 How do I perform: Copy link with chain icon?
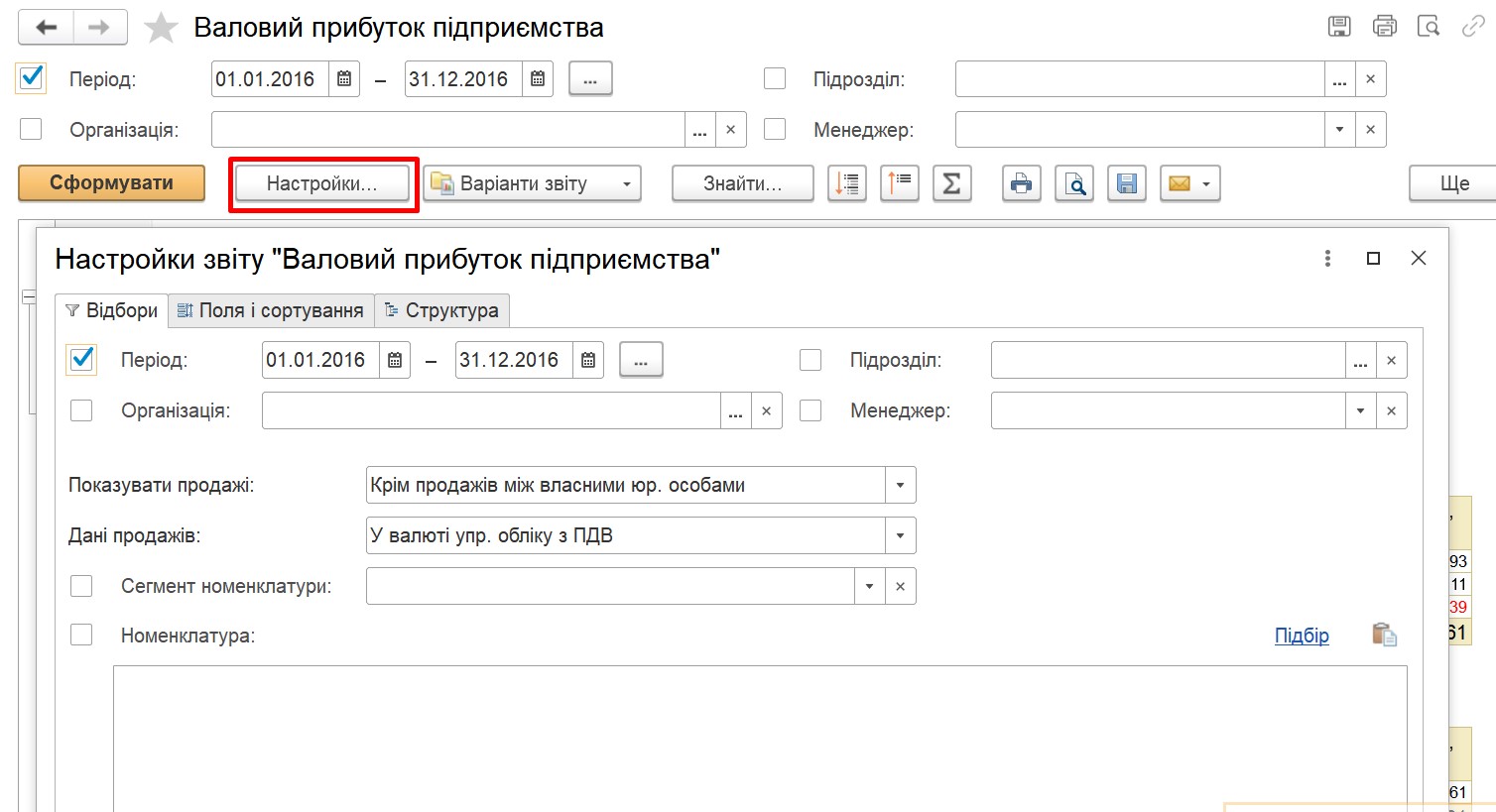pos(1473,27)
